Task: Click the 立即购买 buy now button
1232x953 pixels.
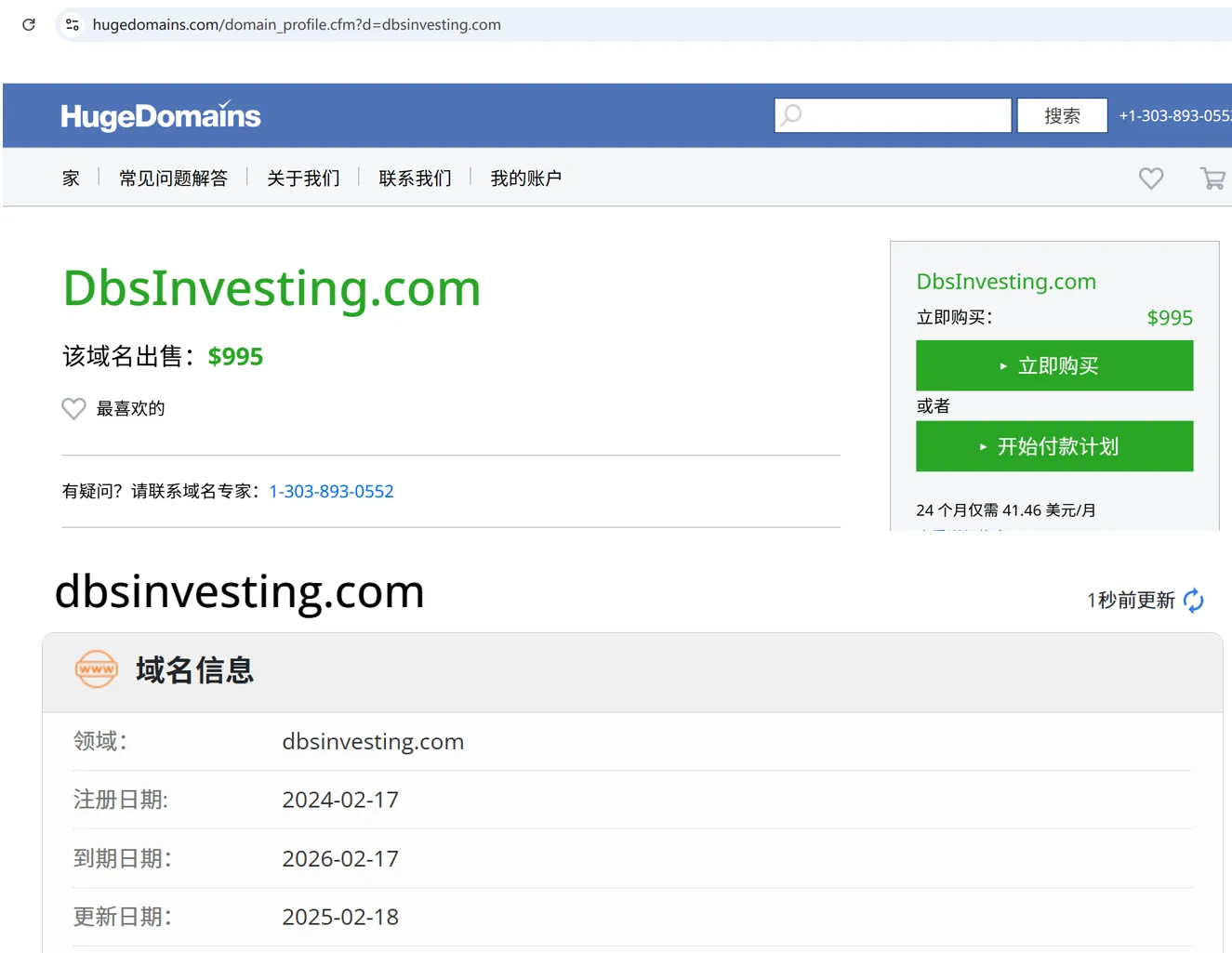Action: (x=1054, y=365)
